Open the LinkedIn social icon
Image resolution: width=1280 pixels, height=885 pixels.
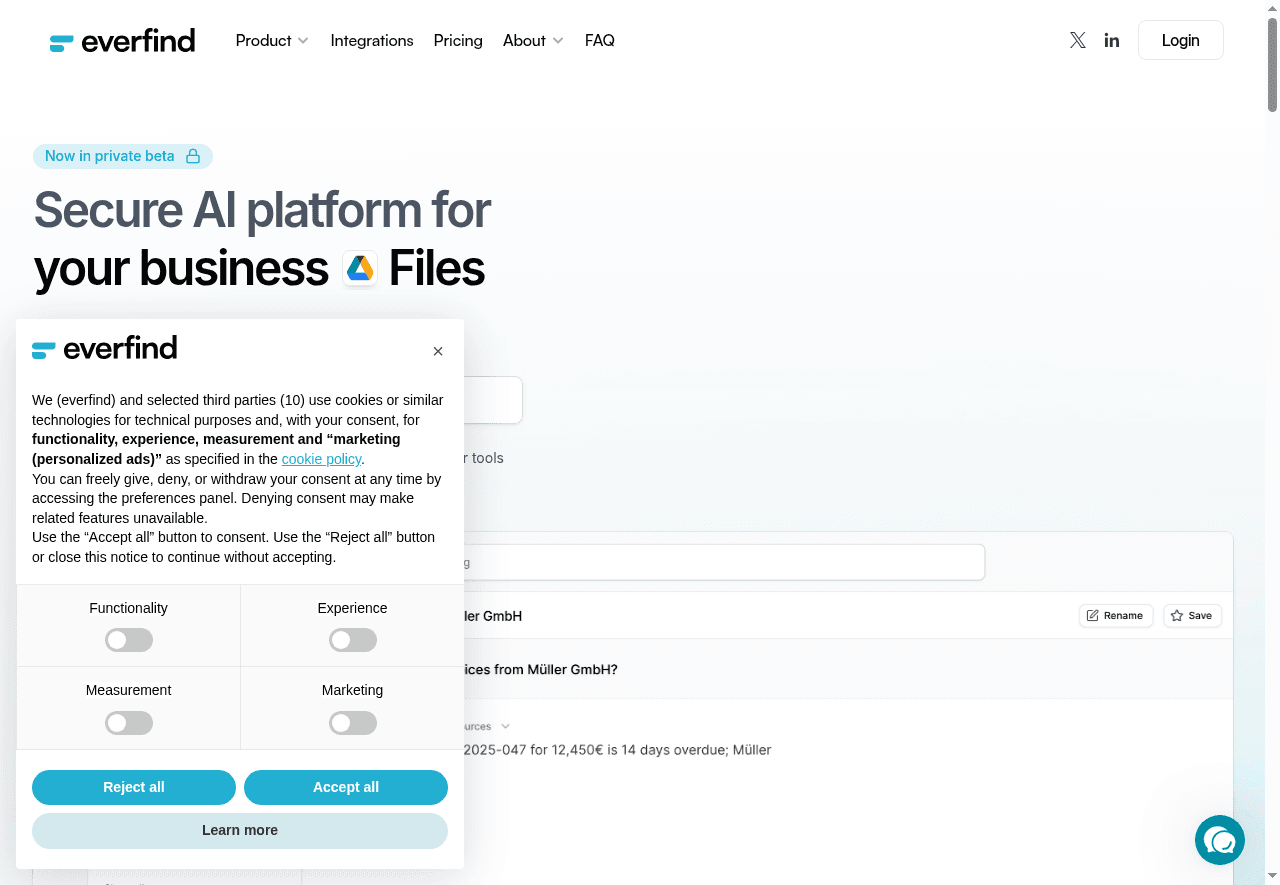[1111, 40]
